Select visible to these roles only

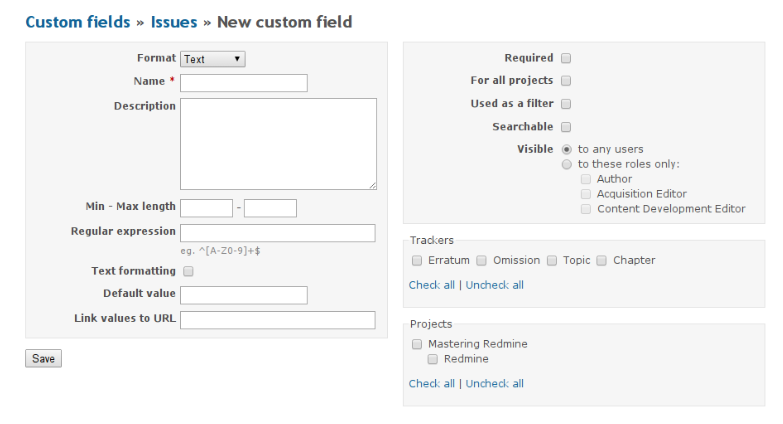click(567, 164)
